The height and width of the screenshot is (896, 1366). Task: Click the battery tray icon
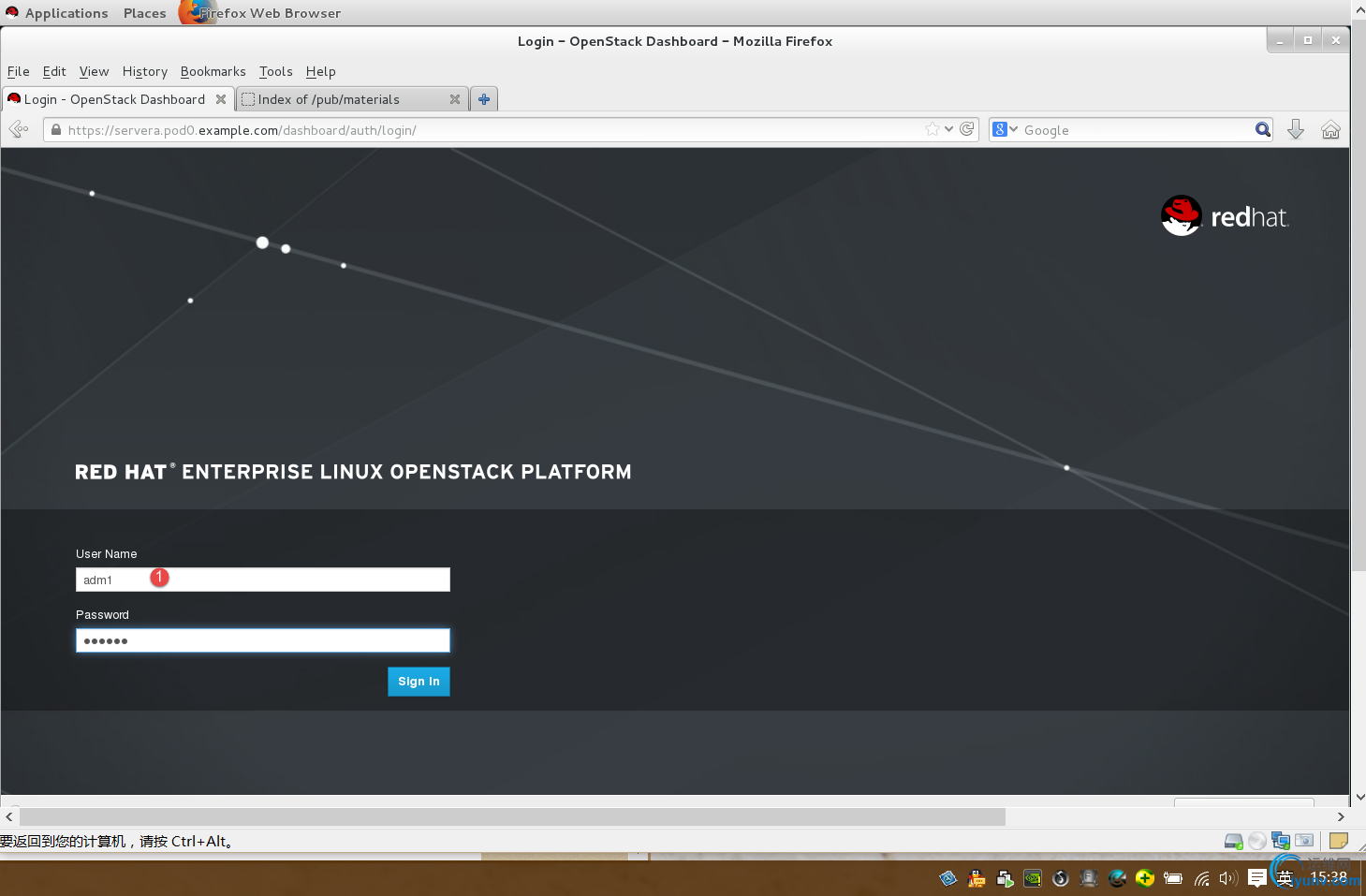(x=1173, y=878)
